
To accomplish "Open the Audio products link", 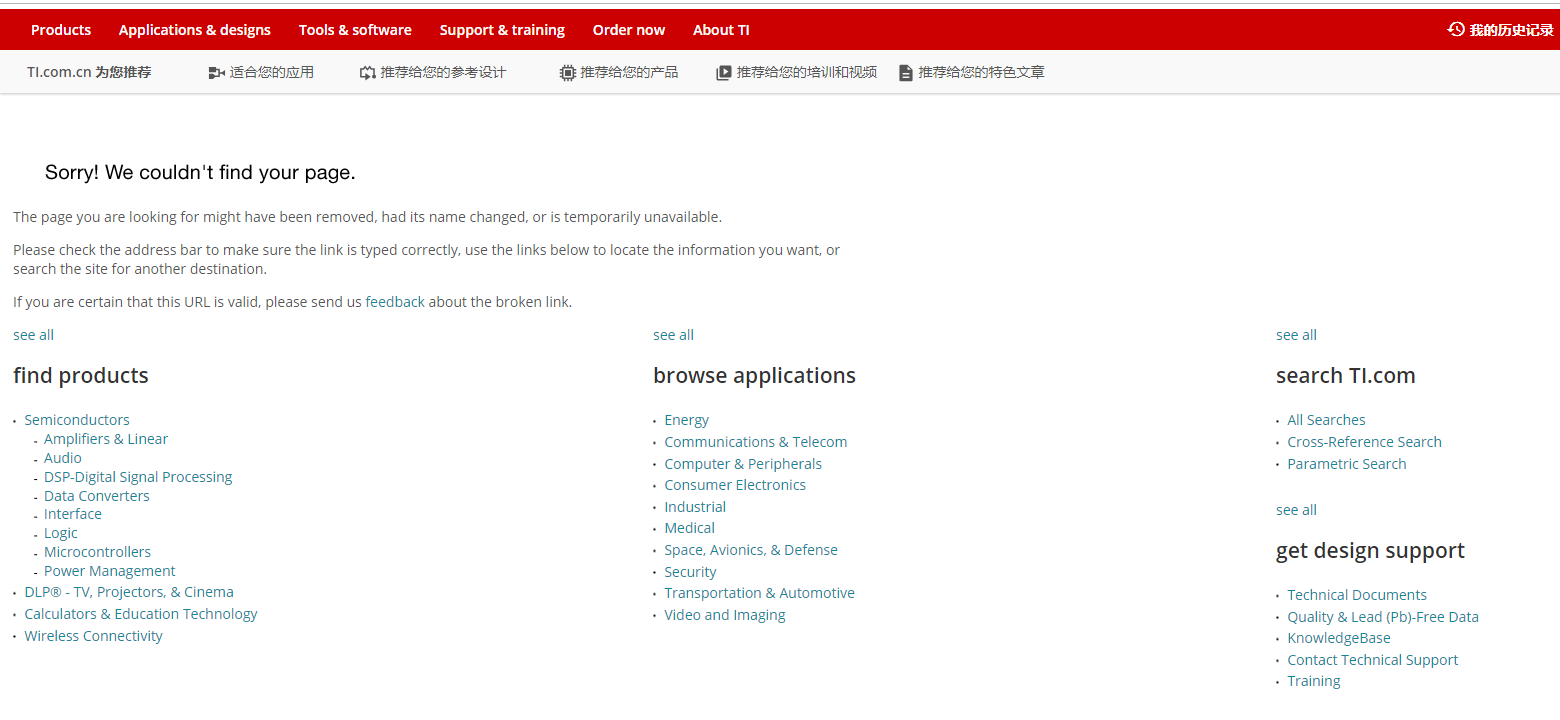I will (63, 458).
